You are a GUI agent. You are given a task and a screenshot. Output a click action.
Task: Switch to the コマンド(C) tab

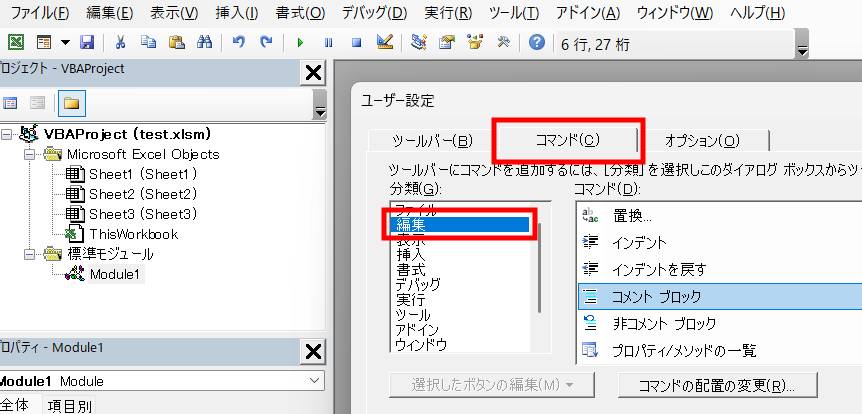566,141
